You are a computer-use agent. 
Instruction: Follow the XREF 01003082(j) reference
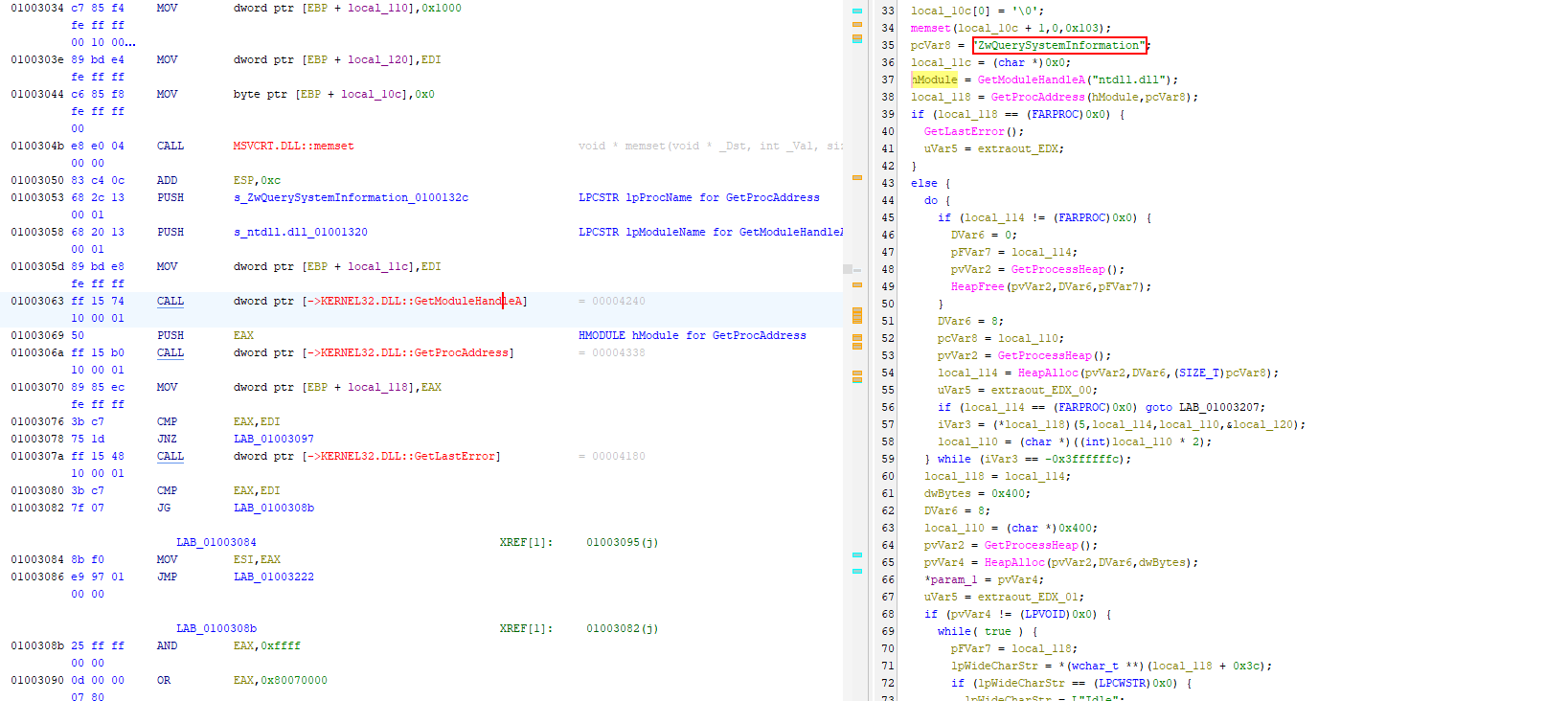pyautogui.click(x=622, y=628)
